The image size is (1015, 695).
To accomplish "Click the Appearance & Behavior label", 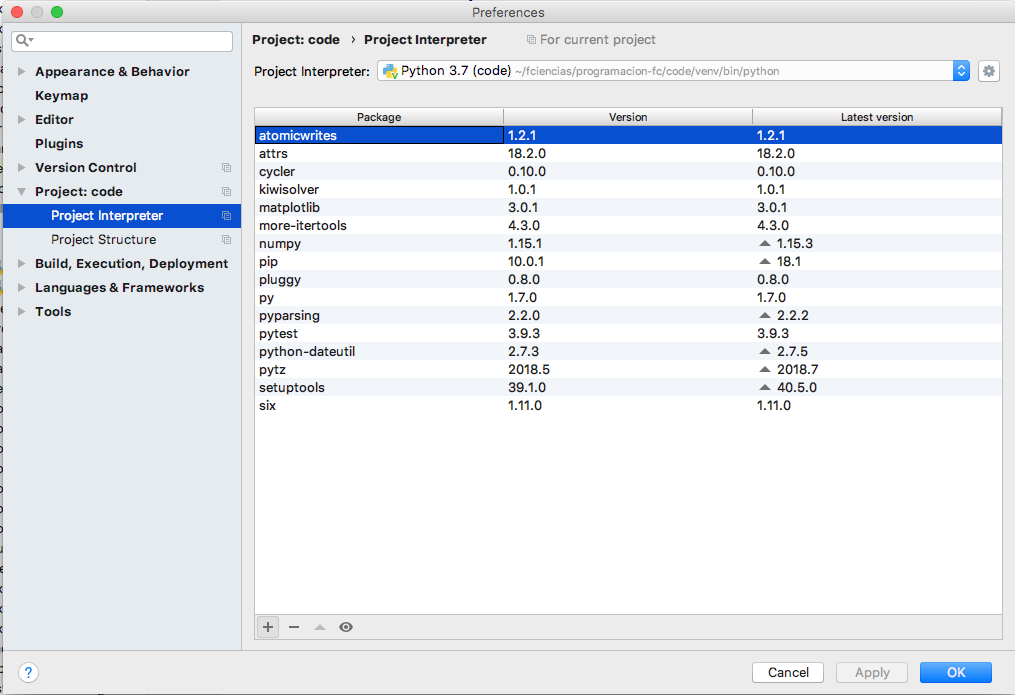I will pos(112,72).
